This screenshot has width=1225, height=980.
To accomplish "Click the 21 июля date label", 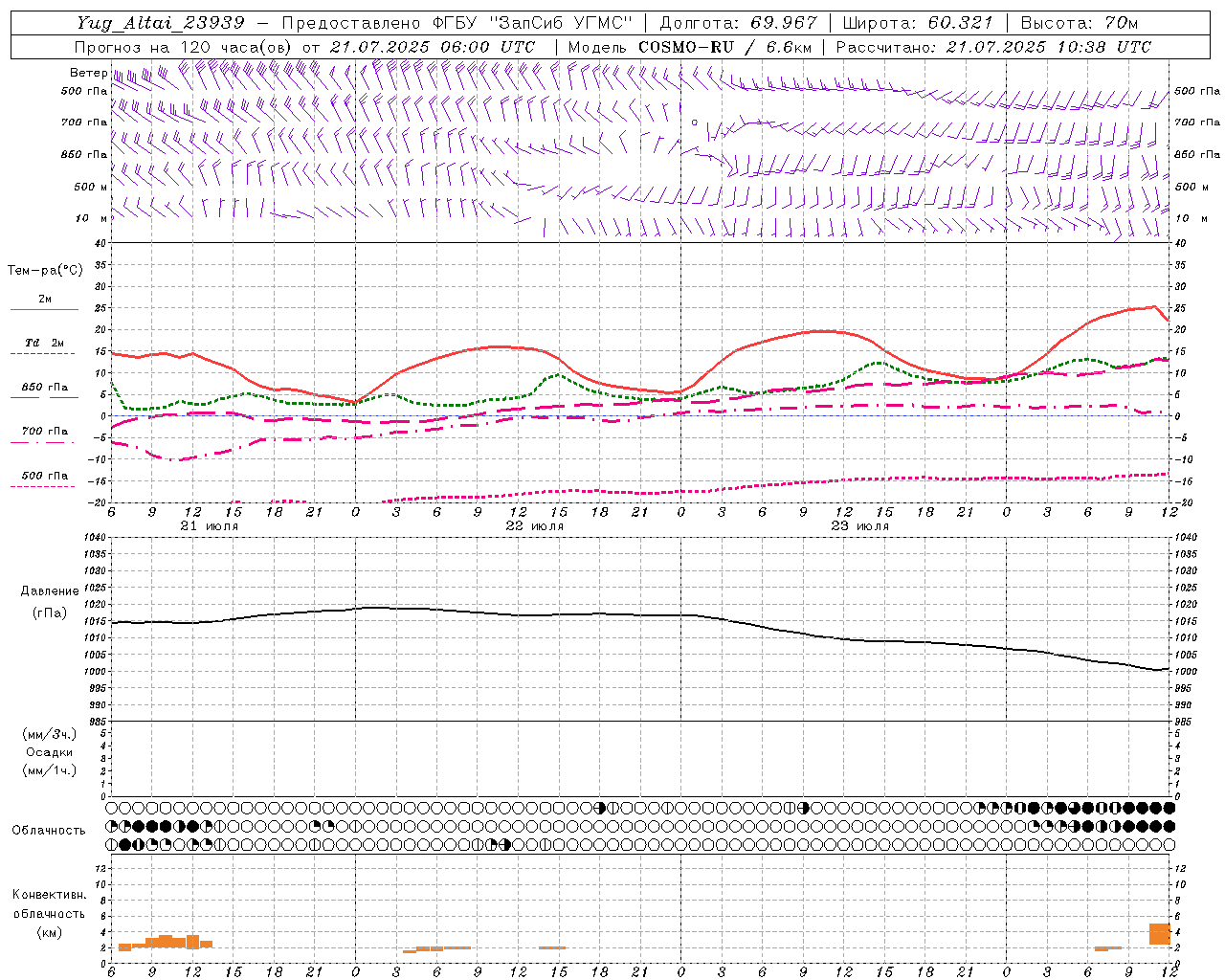I will pos(210,526).
